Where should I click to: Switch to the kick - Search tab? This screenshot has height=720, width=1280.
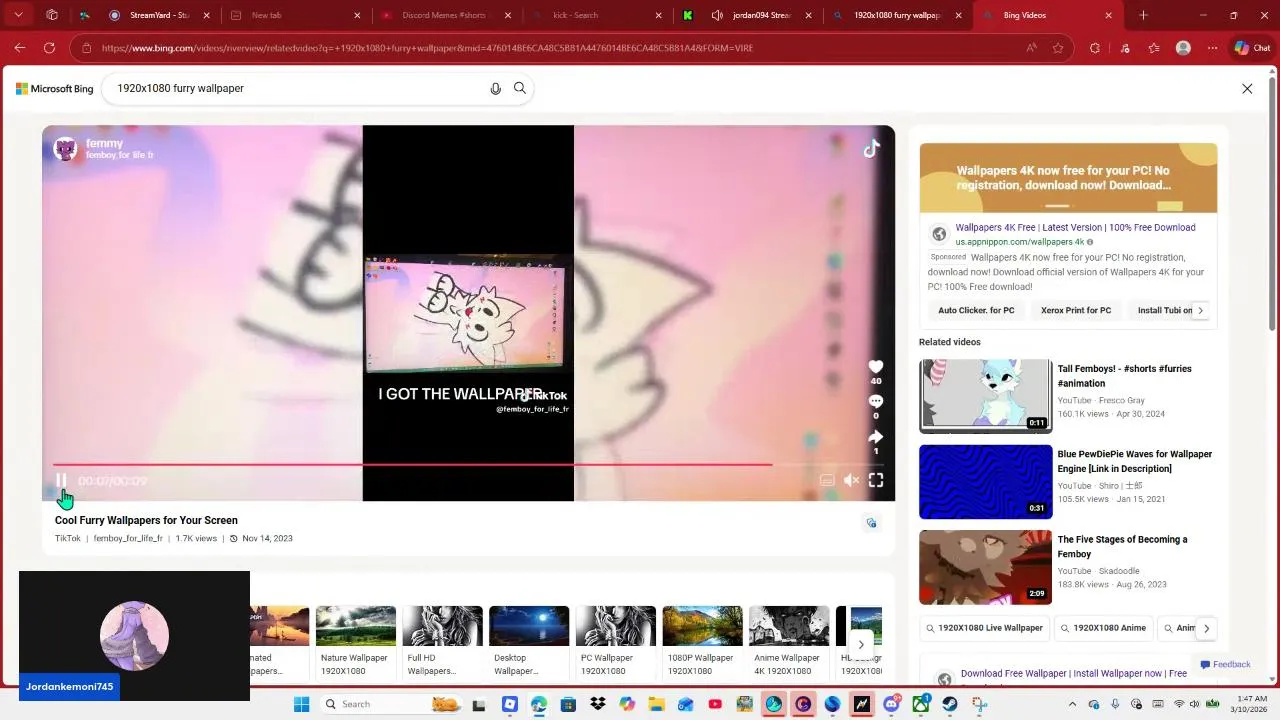(595, 15)
